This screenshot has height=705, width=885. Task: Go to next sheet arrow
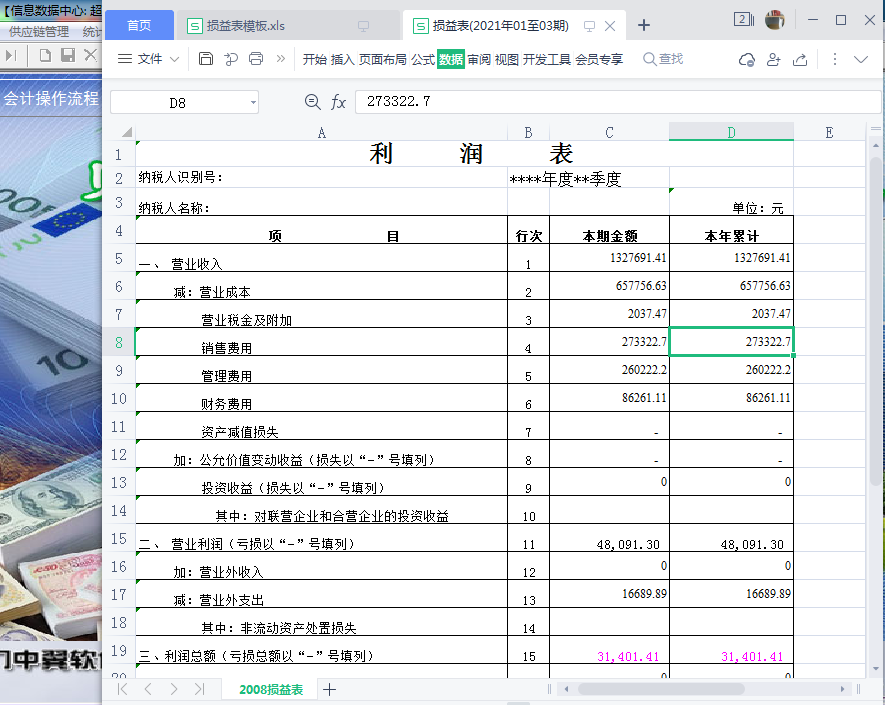(174, 689)
